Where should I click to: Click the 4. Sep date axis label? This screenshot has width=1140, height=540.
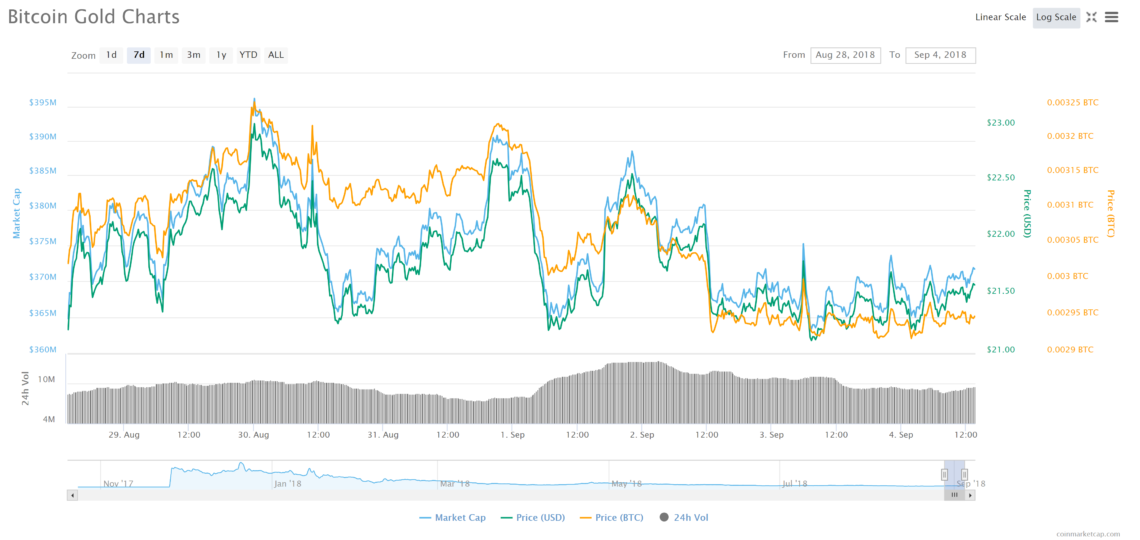click(901, 435)
